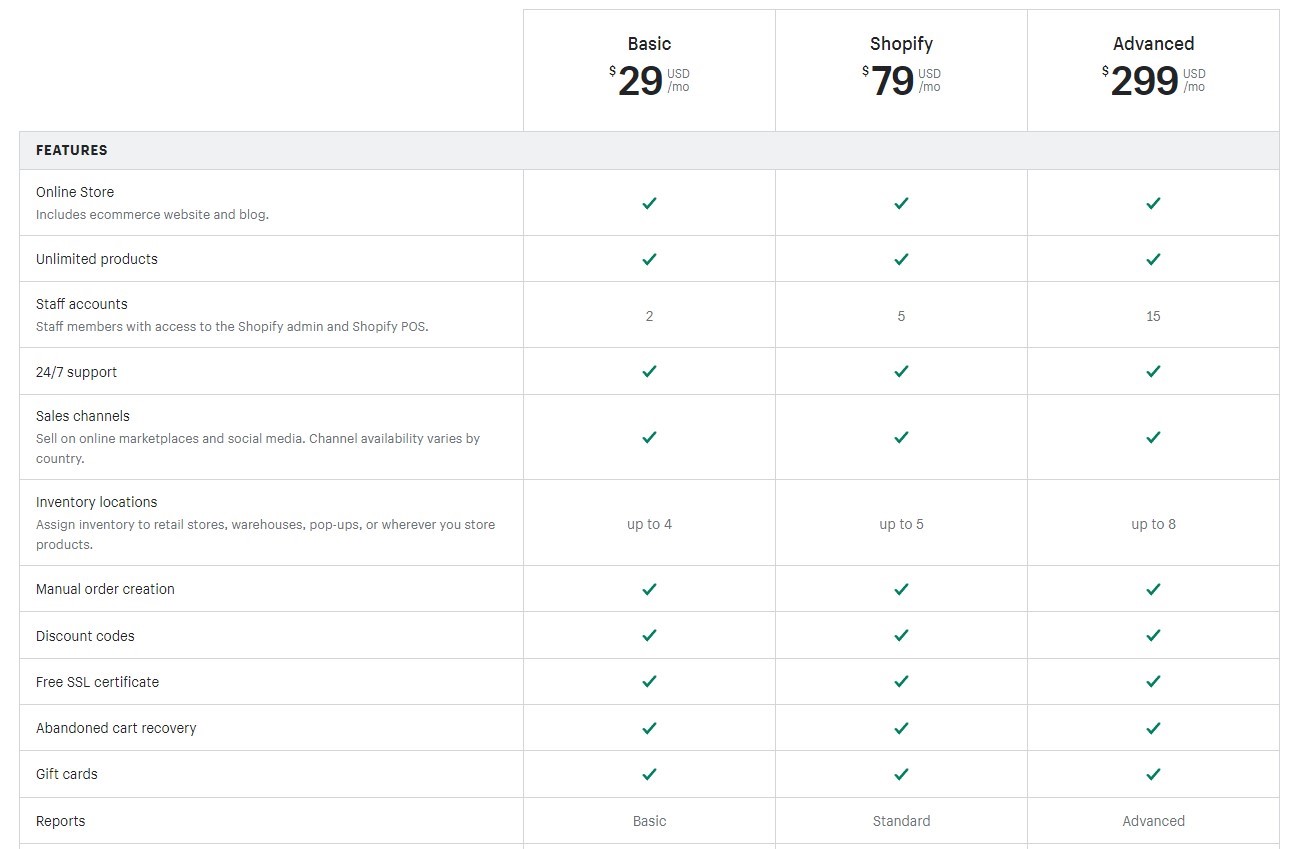
Task: Click 'up to 8' inventory locations value
Action: pos(1153,524)
